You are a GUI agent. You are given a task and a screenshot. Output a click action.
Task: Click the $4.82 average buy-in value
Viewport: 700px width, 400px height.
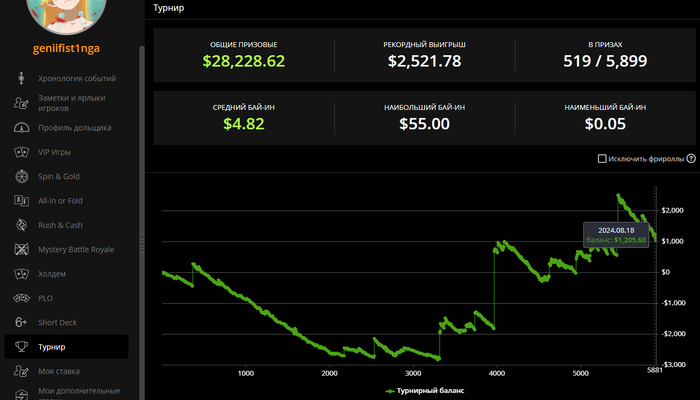(244, 124)
